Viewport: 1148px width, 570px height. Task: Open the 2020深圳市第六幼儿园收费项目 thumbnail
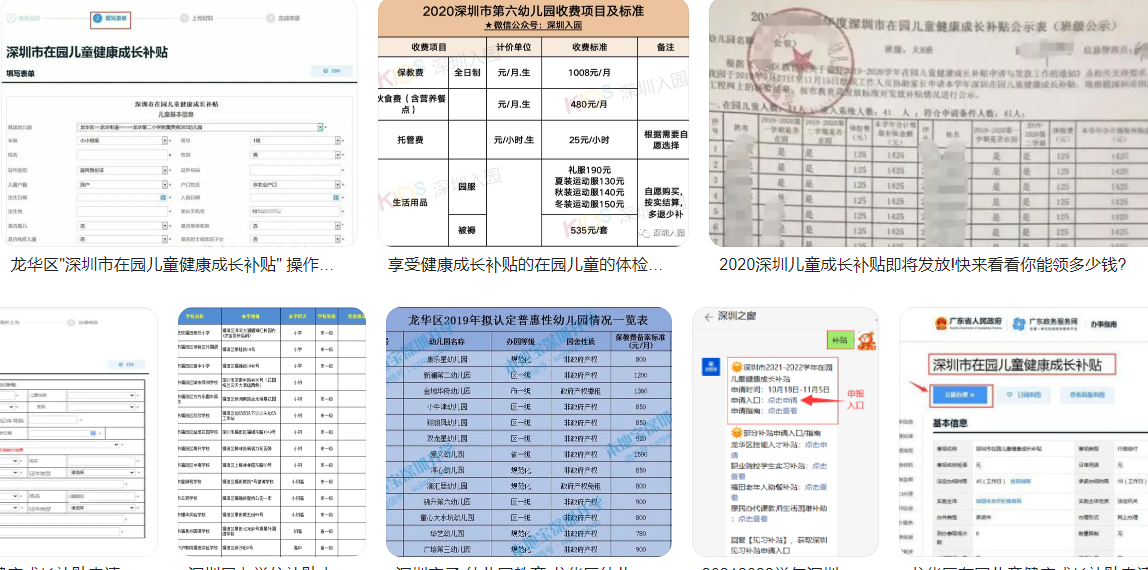coord(533,123)
